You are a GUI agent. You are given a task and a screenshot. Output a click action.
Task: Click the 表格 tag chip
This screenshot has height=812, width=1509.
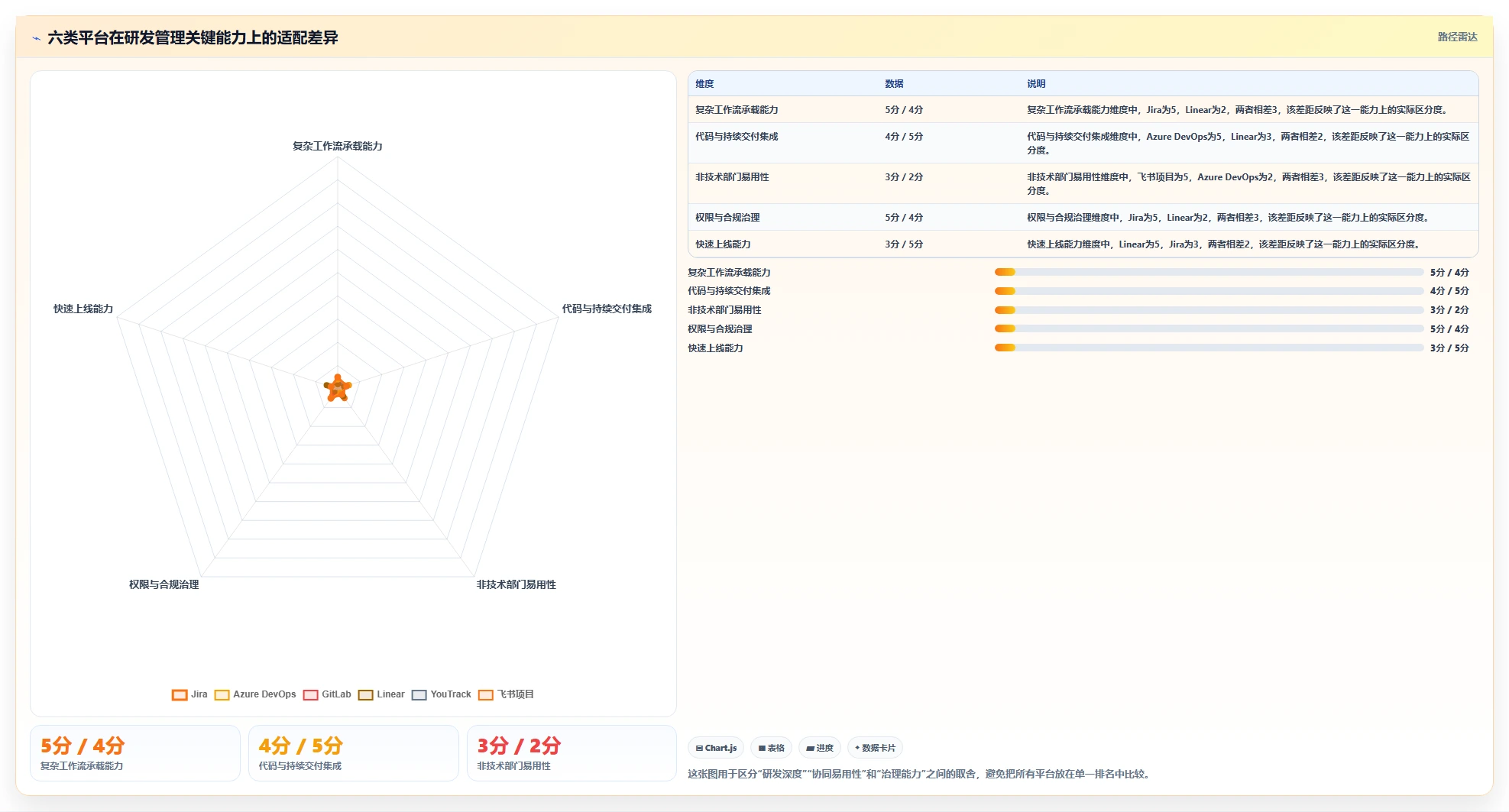point(771,748)
